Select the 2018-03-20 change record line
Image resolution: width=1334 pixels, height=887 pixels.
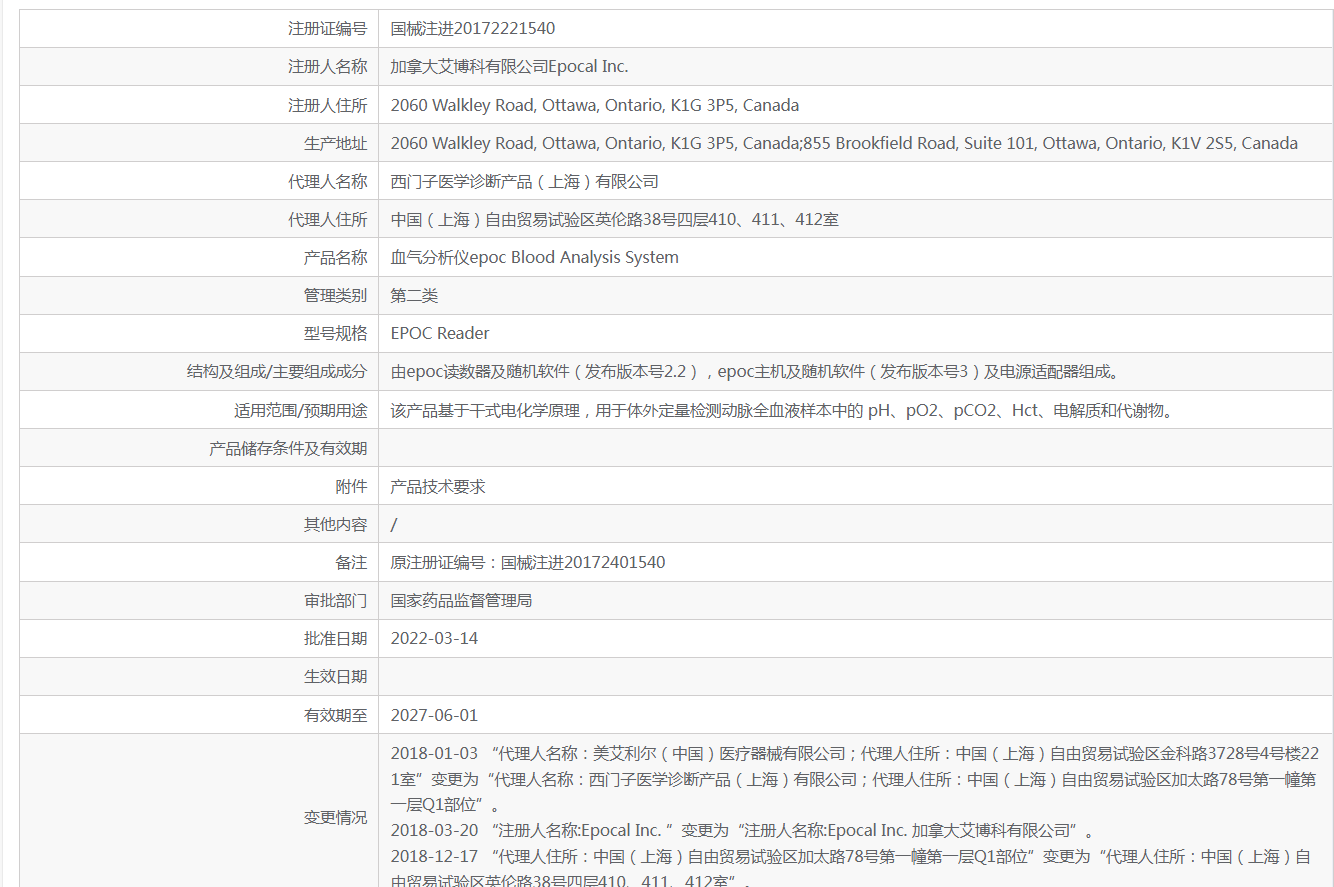coord(743,830)
